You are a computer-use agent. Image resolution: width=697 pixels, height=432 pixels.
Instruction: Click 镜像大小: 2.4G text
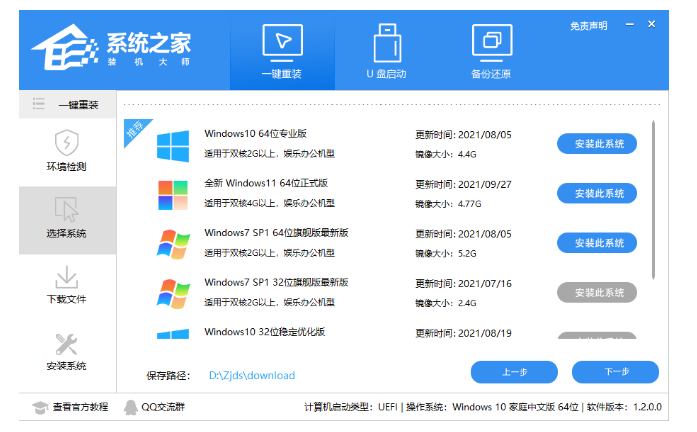445,303
